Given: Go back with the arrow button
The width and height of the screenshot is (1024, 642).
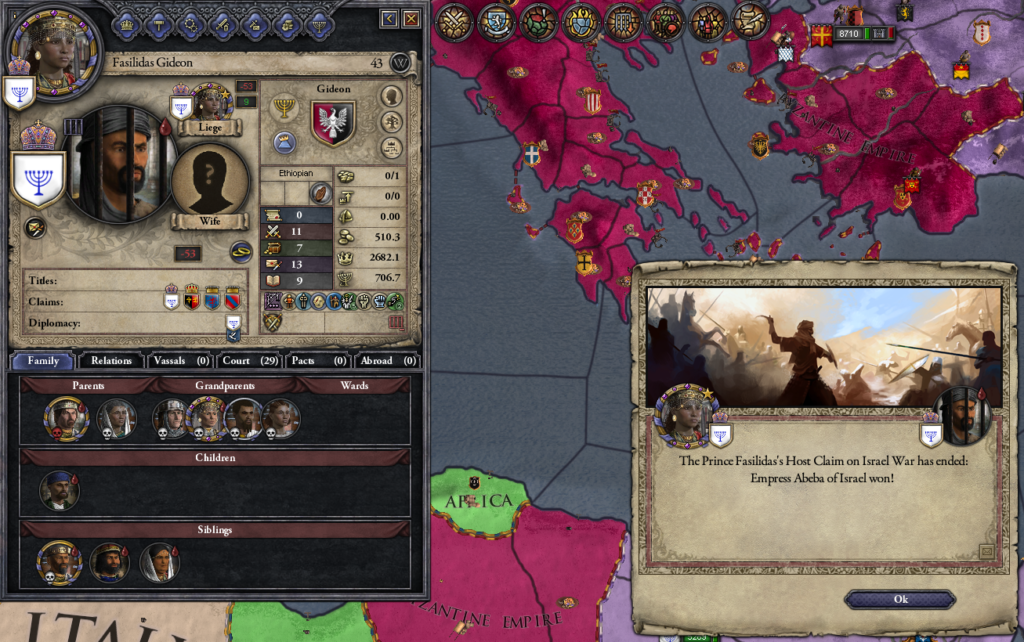Looking at the screenshot, I should point(389,18).
